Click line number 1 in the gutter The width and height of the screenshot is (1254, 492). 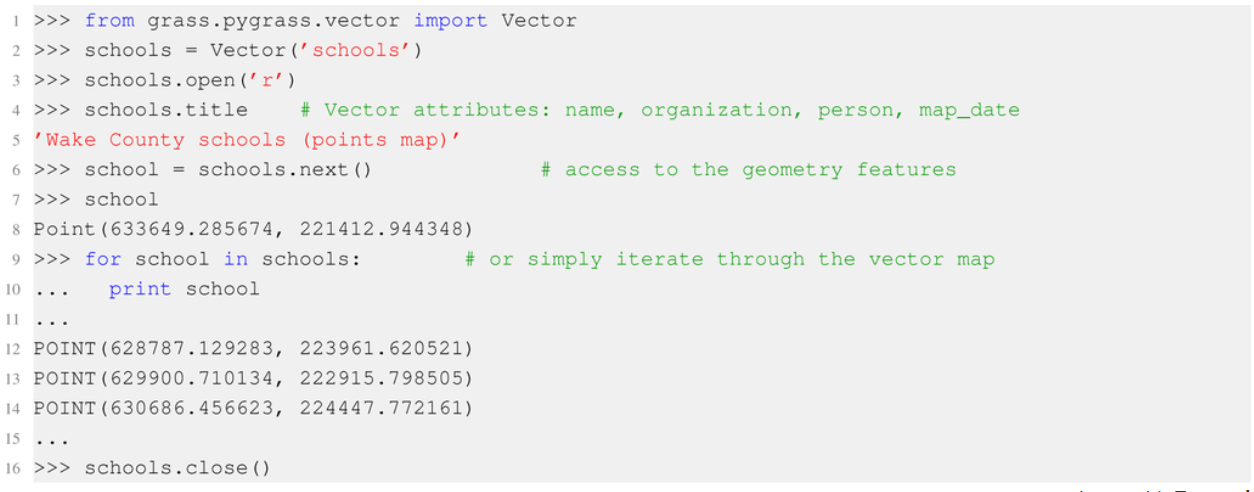(18, 21)
